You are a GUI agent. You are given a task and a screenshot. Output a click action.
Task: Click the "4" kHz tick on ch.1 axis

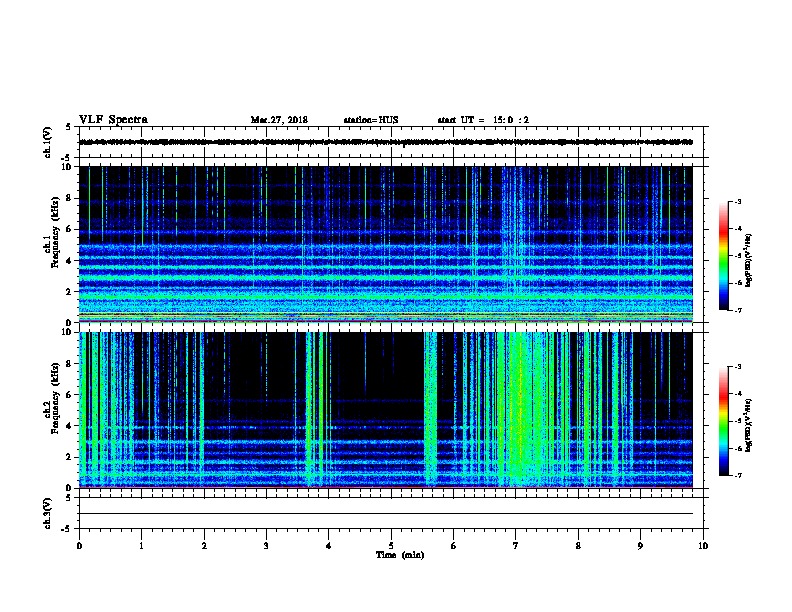coord(69,261)
